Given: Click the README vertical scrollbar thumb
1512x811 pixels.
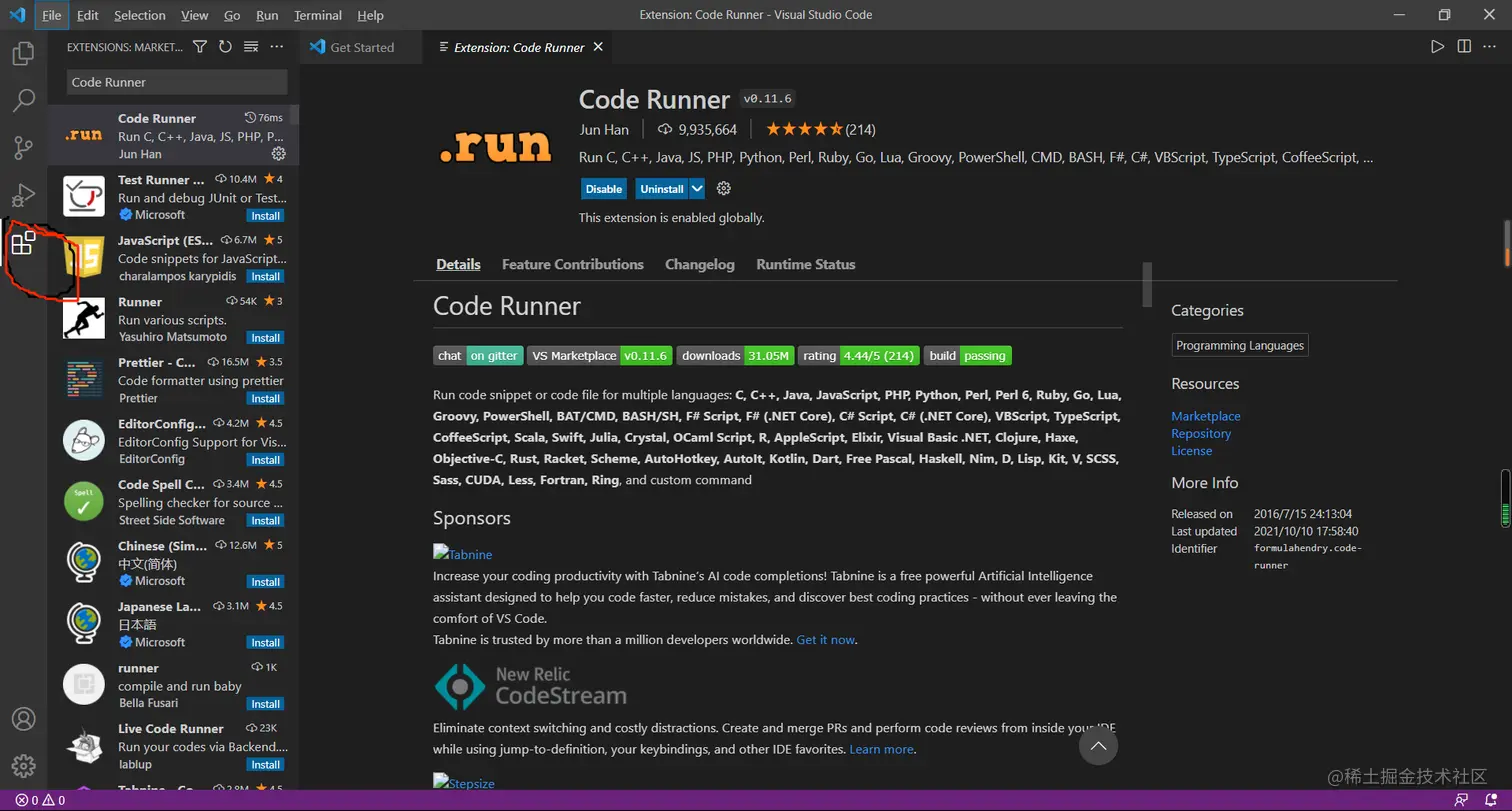Looking at the screenshot, I should point(1148,284).
